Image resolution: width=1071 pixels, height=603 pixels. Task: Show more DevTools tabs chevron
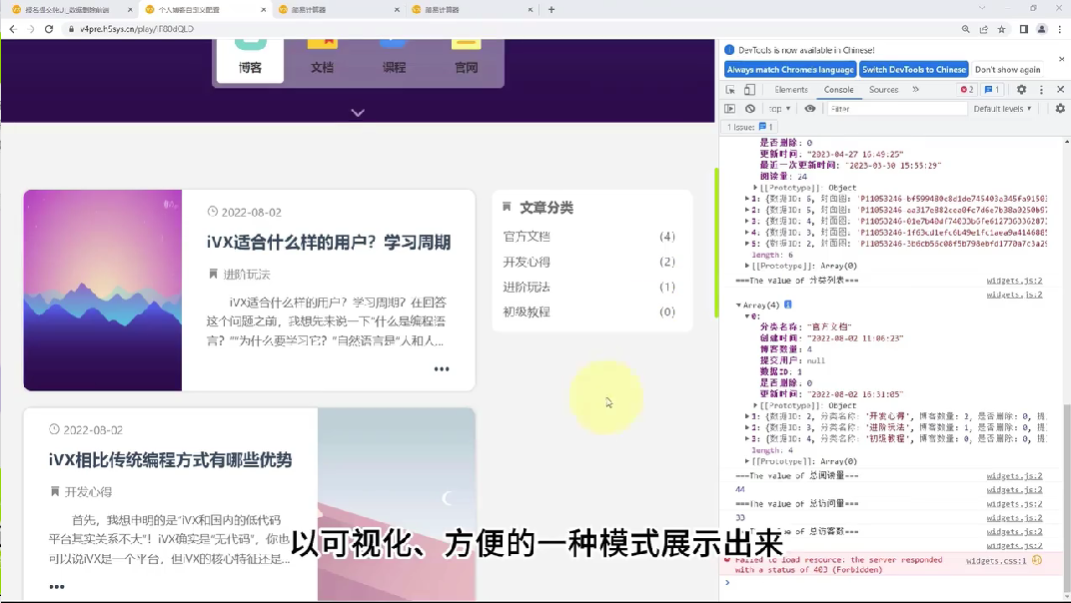pyautogui.click(x=915, y=89)
